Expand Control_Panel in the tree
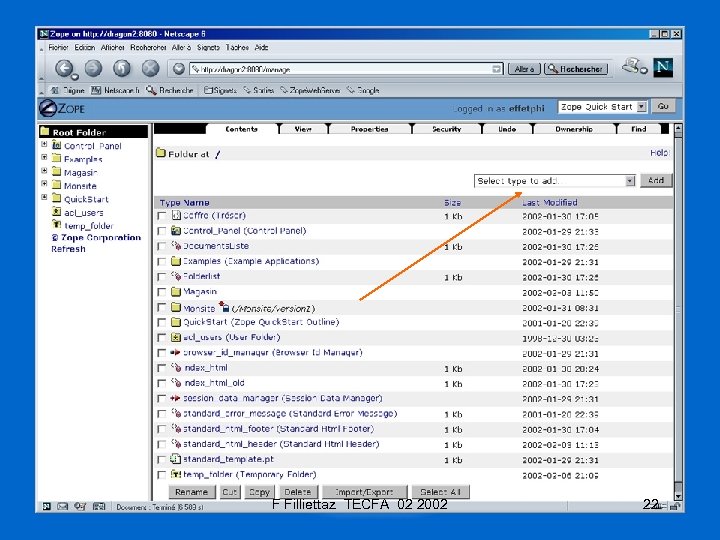This screenshot has width=720, height=540. tap(45, 144)
